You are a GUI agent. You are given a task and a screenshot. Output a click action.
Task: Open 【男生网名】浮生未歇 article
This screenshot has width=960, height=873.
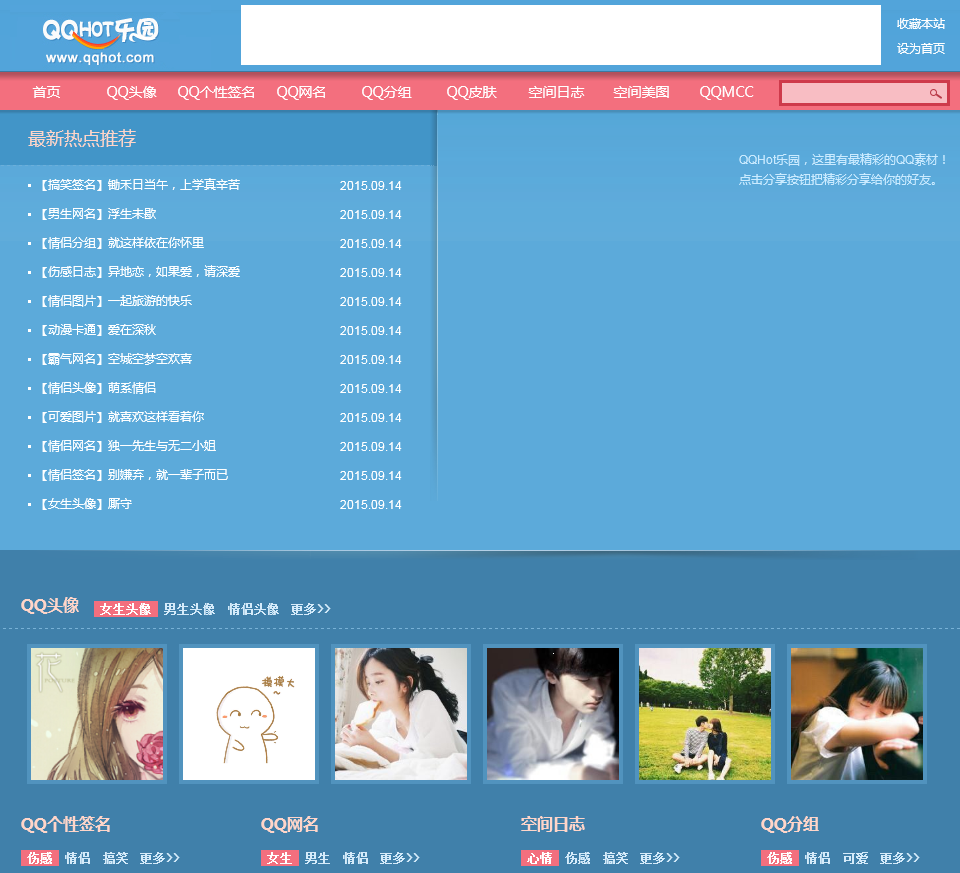(x=99, y=214)
